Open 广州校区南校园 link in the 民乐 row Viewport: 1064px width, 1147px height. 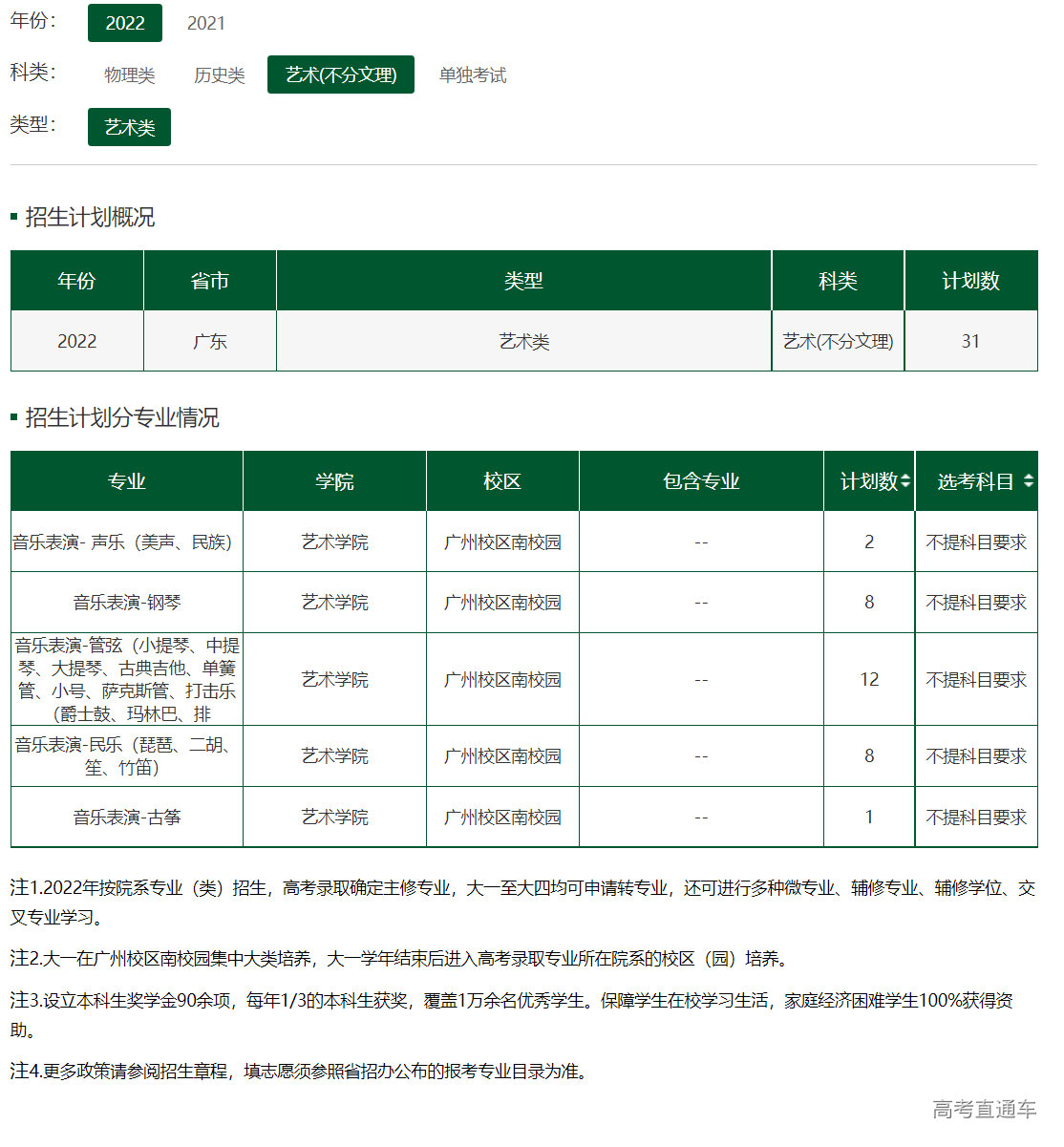click(502, 755)
